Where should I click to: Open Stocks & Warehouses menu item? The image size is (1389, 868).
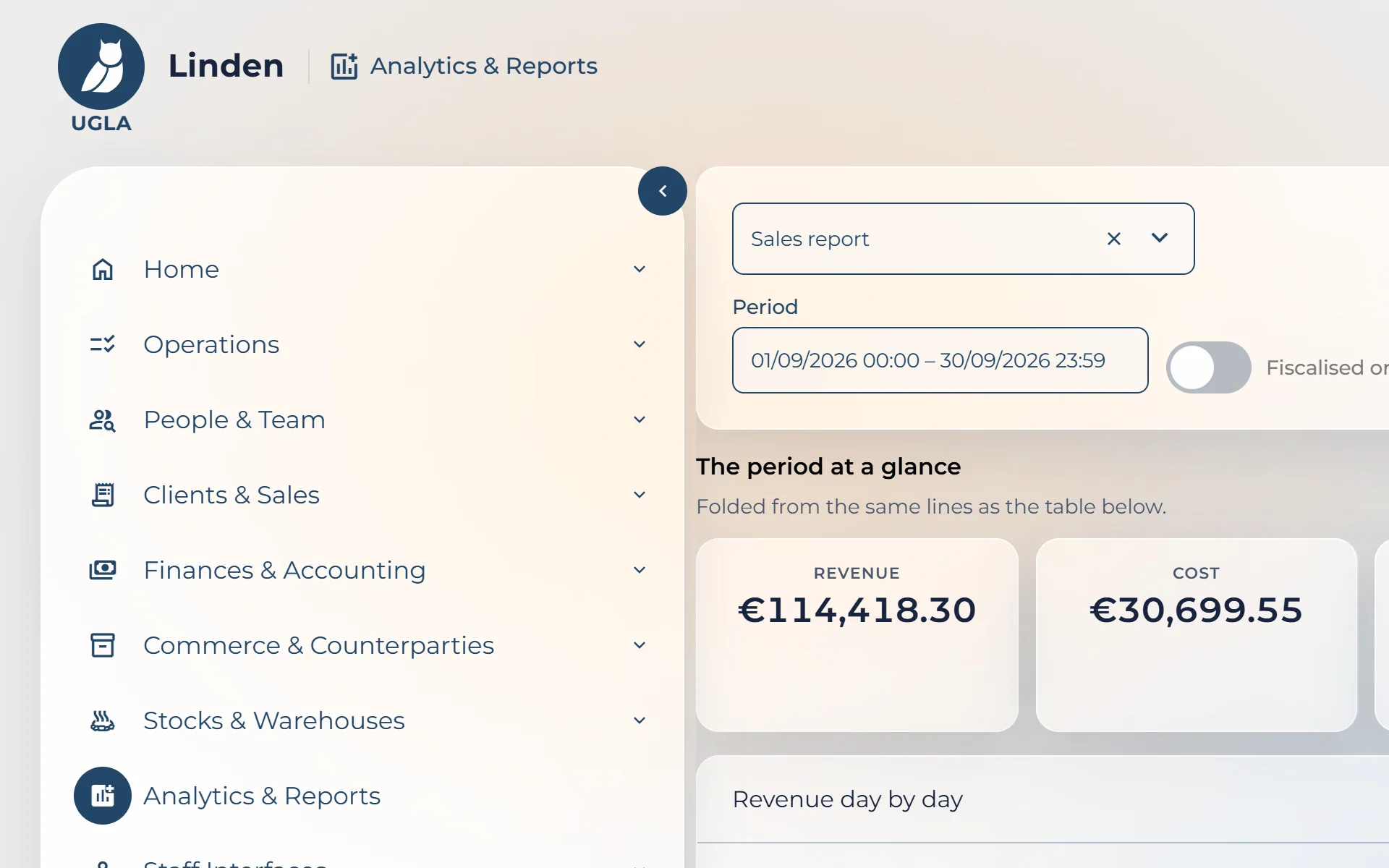point(362,720)
